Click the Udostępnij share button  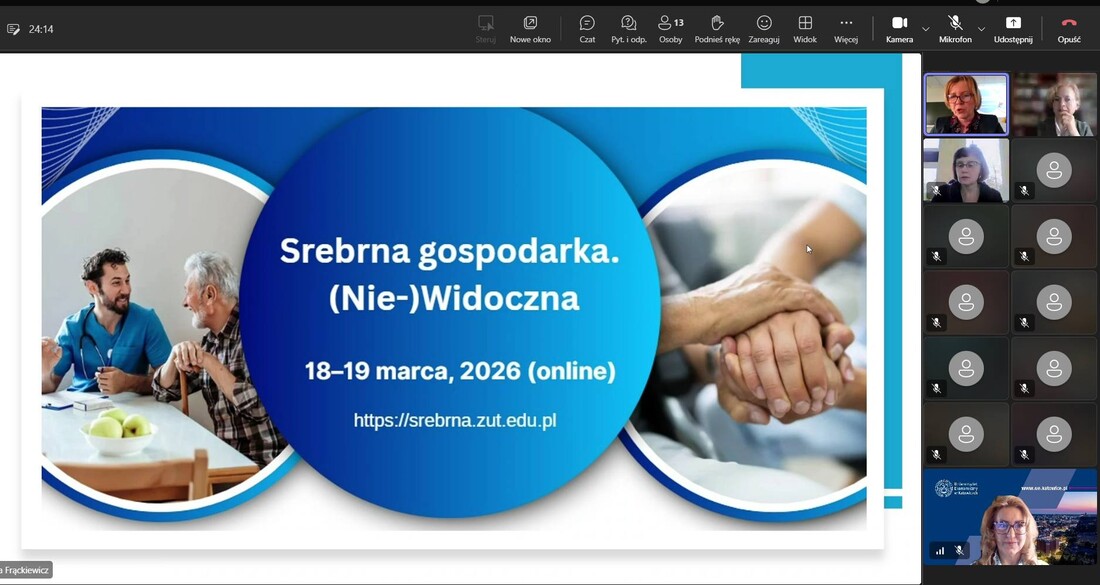(1013, 29)
